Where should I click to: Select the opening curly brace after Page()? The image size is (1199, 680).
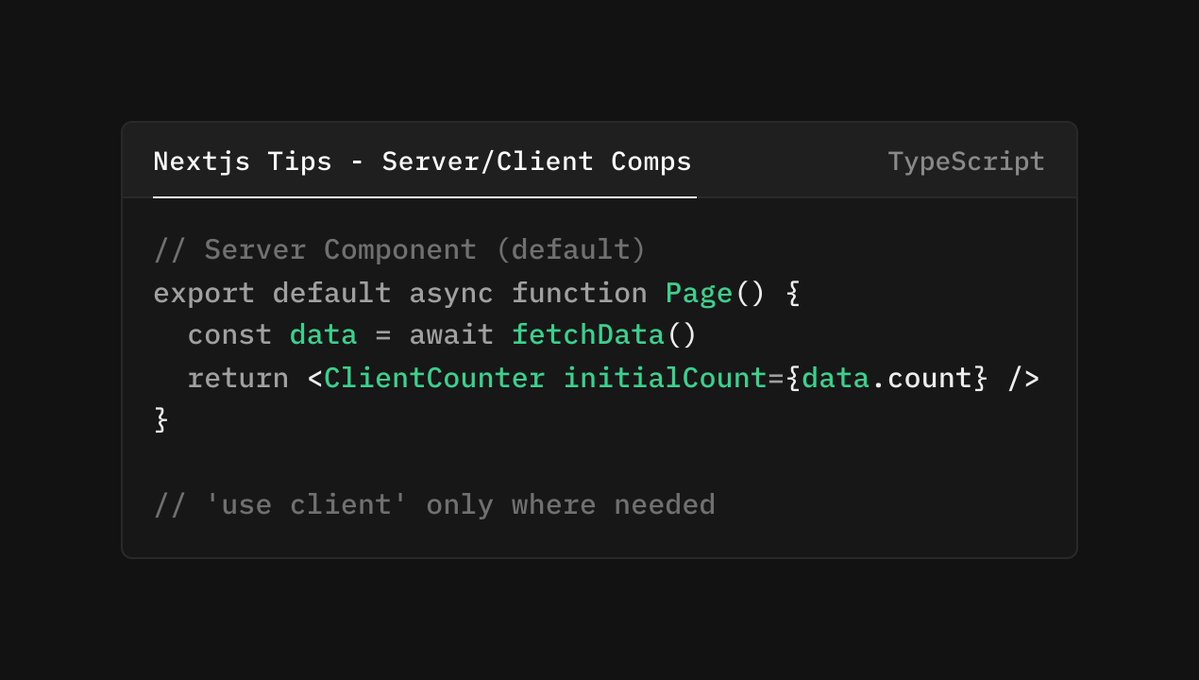point(790,292)
